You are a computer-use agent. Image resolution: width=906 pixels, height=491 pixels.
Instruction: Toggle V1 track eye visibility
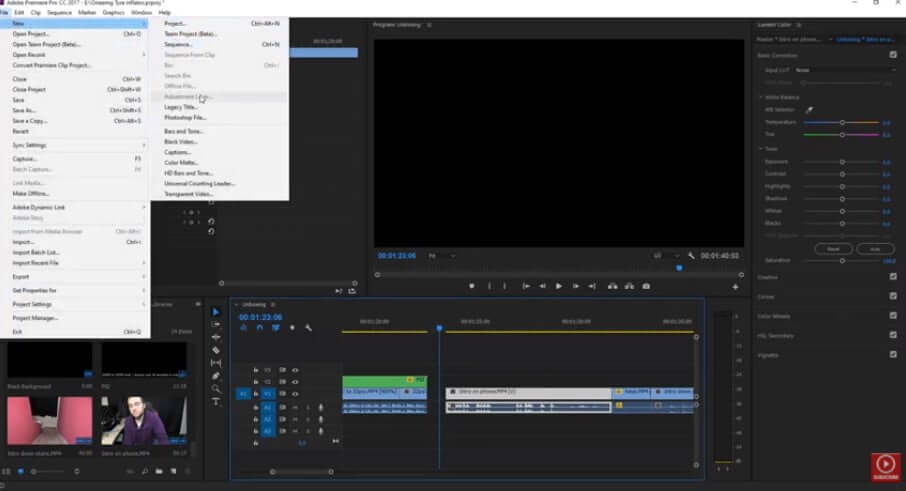point(295,394)
